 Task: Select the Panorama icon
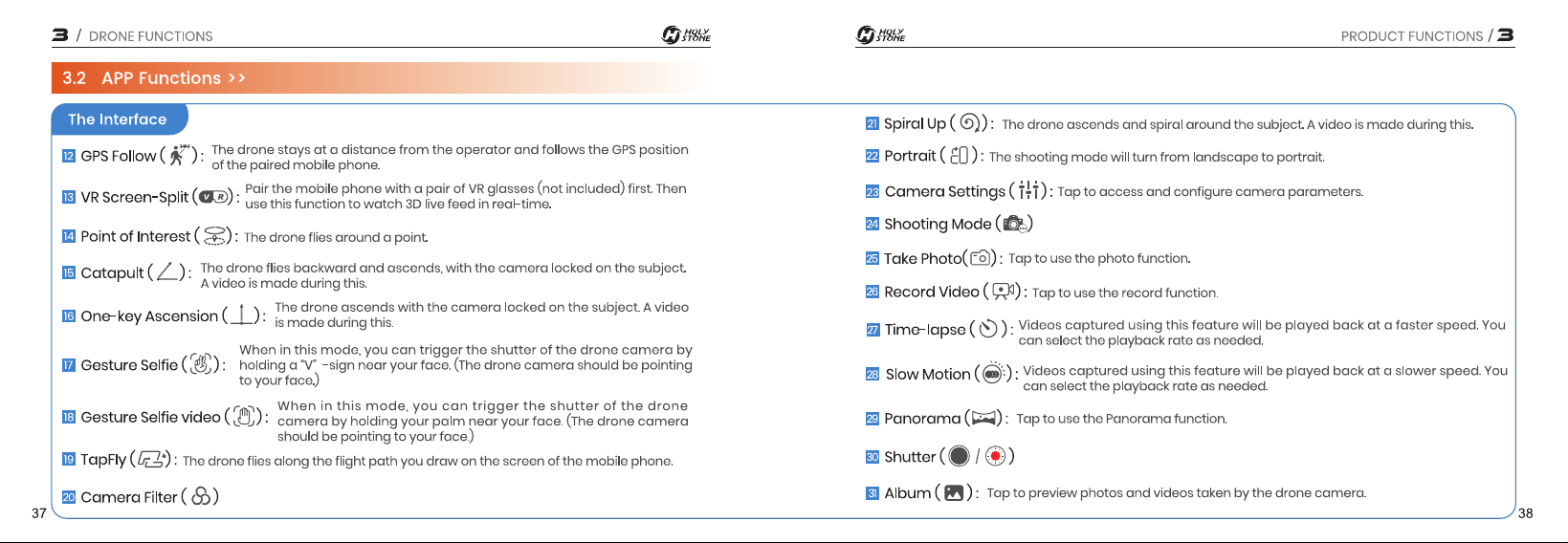pos(984,418)
